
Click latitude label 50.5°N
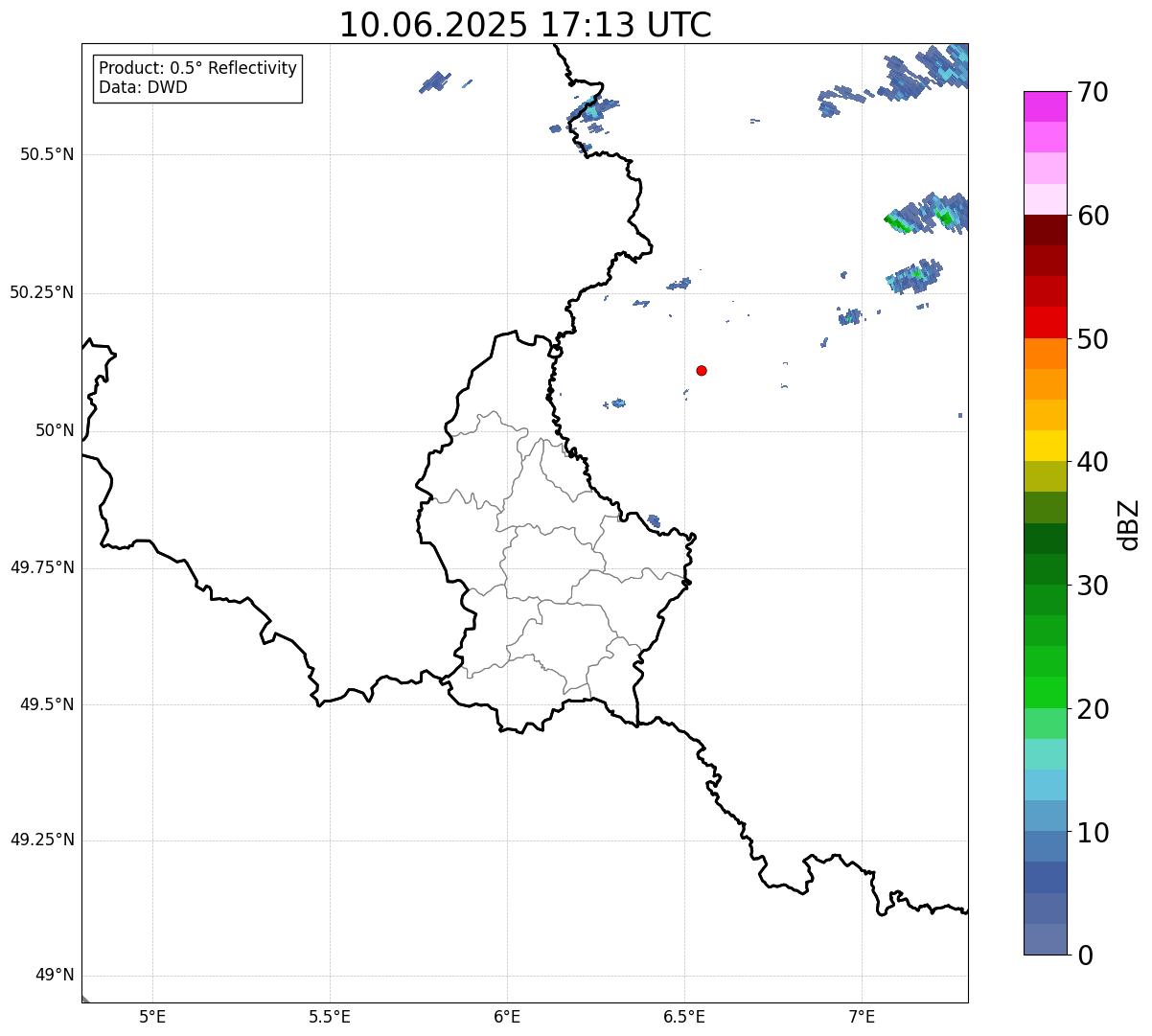[47, 154]
